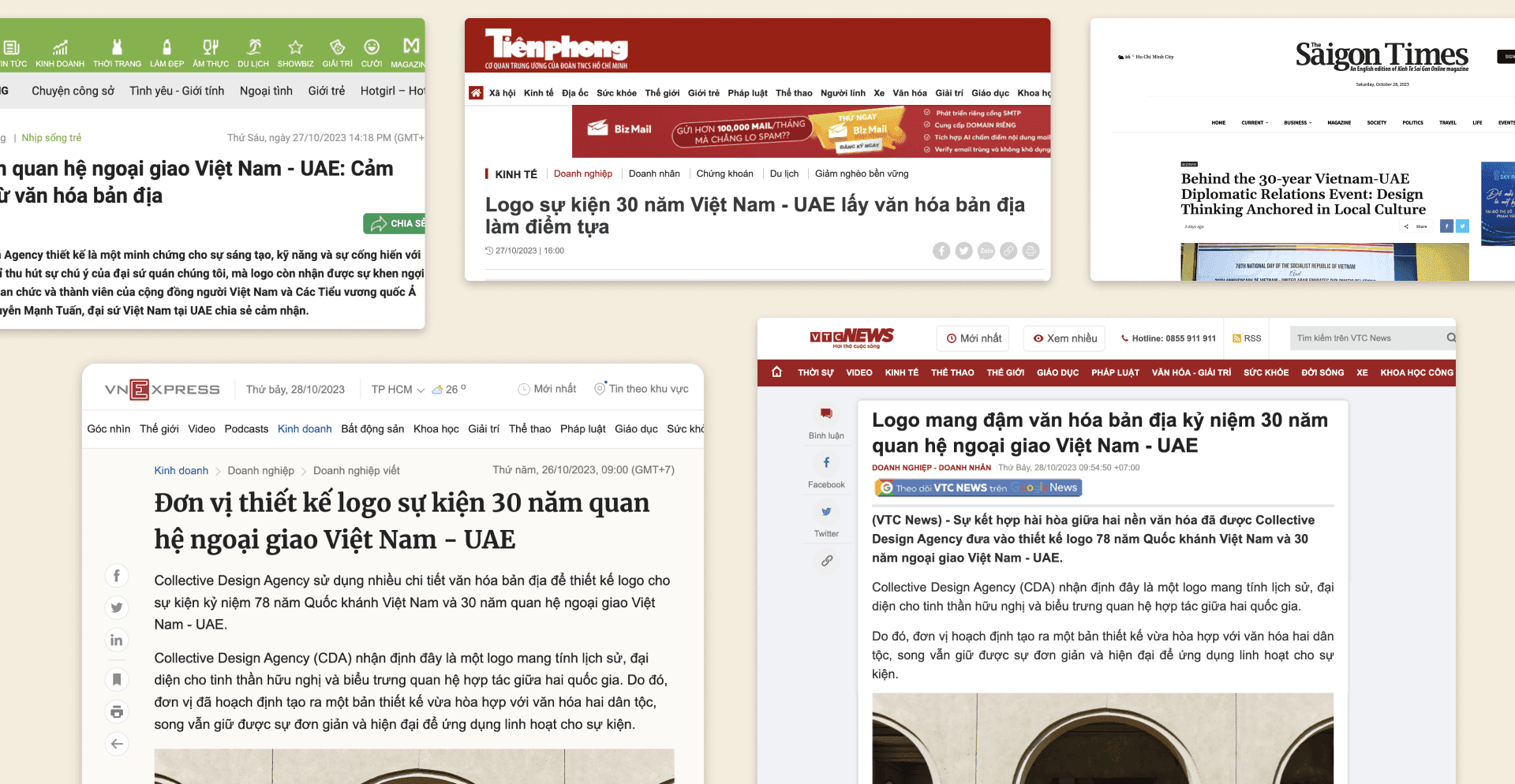Click VTC News home icon
This screenshot has width=1515, height=784.
point(776,372)
